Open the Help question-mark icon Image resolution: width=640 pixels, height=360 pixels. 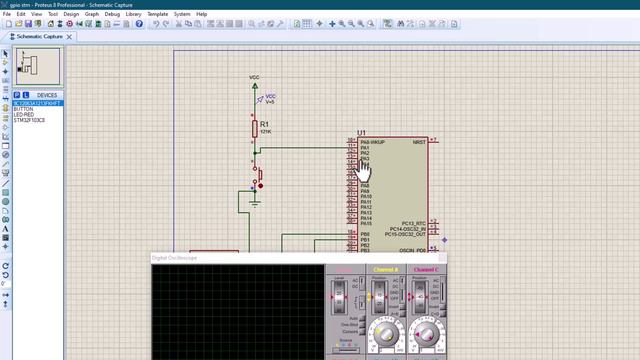pyautogui.click(x=139, y=24)
